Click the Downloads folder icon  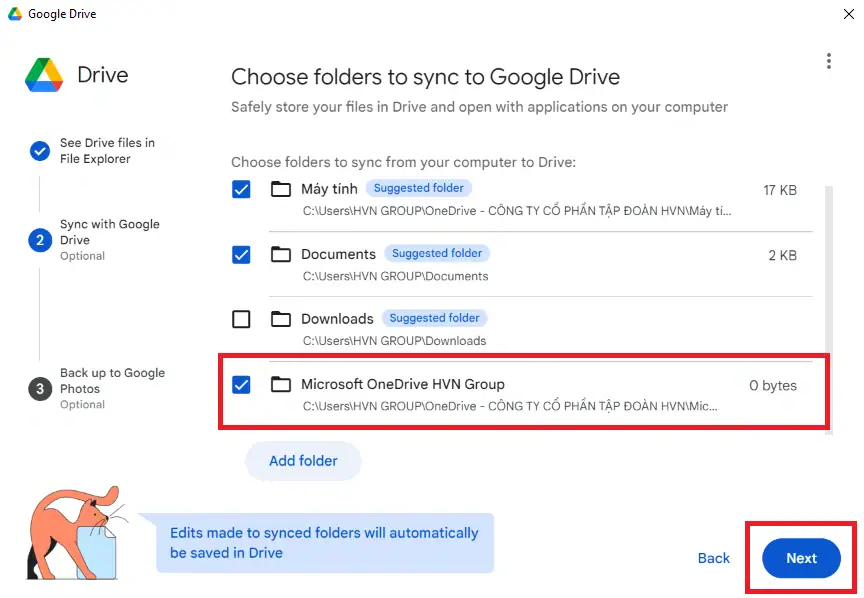[x=281, y=319]
